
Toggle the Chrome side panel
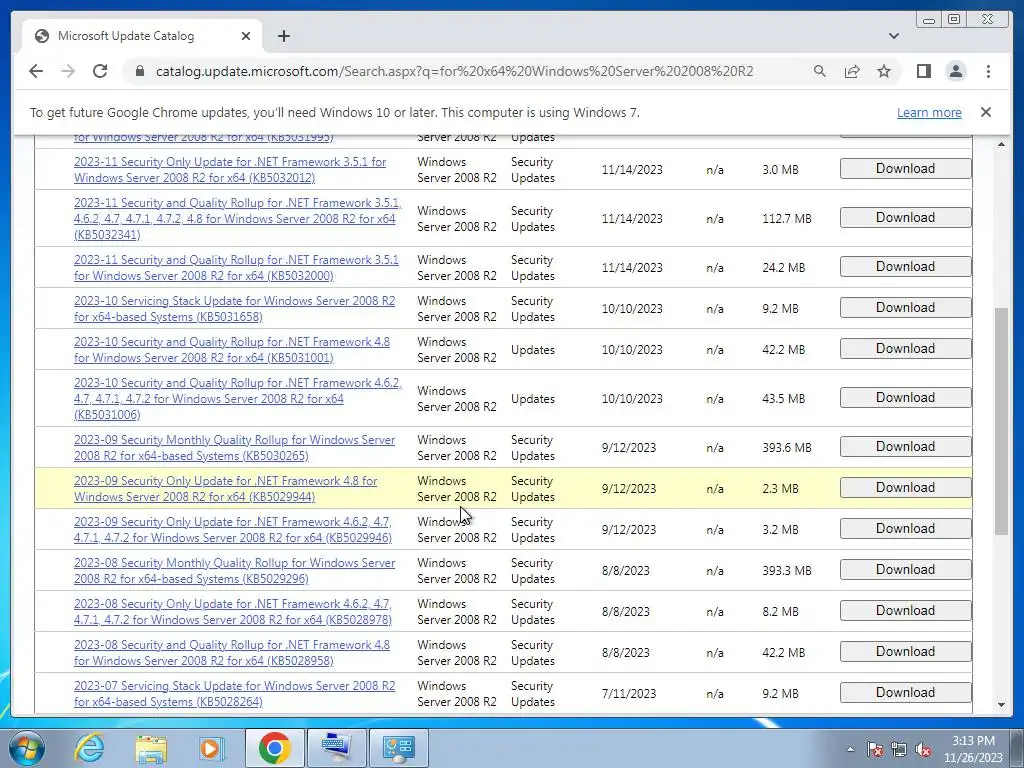point(923,71)
